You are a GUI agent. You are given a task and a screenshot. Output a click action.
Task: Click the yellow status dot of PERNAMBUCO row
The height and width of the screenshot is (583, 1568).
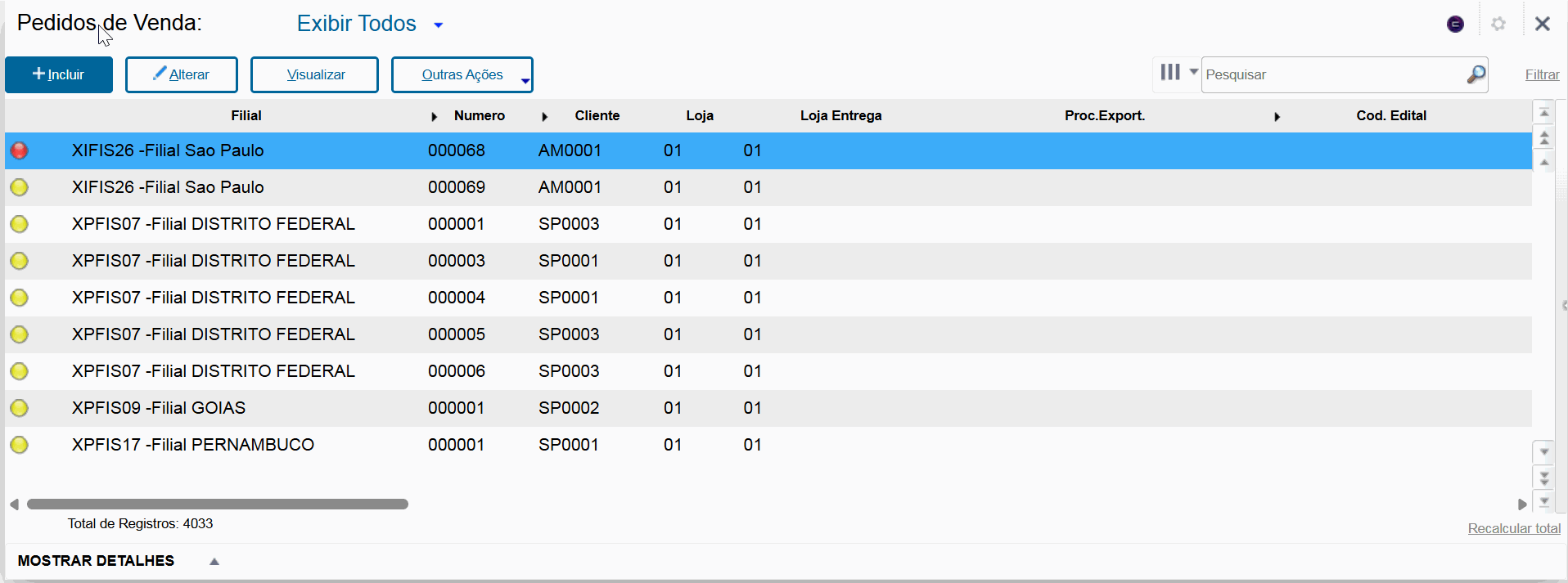[19, 445]
